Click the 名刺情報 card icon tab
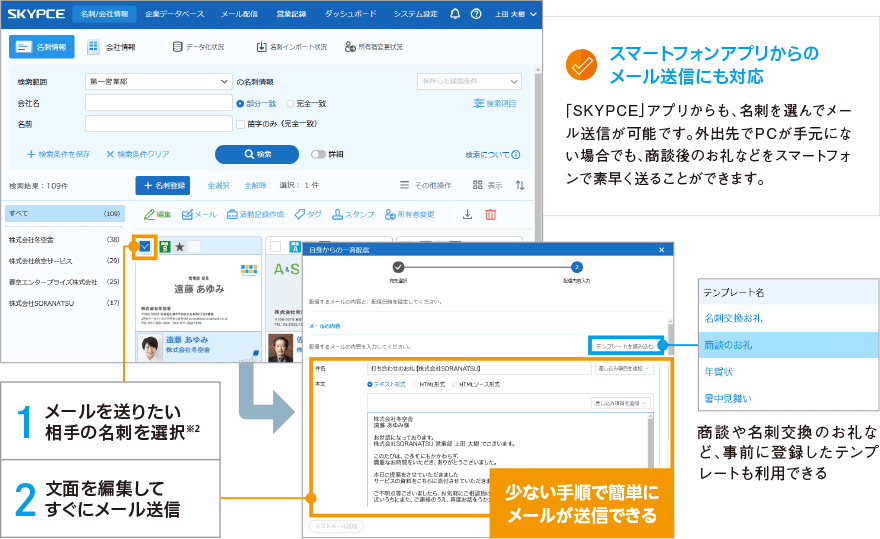Screen dimensions: 880x539 42,47
